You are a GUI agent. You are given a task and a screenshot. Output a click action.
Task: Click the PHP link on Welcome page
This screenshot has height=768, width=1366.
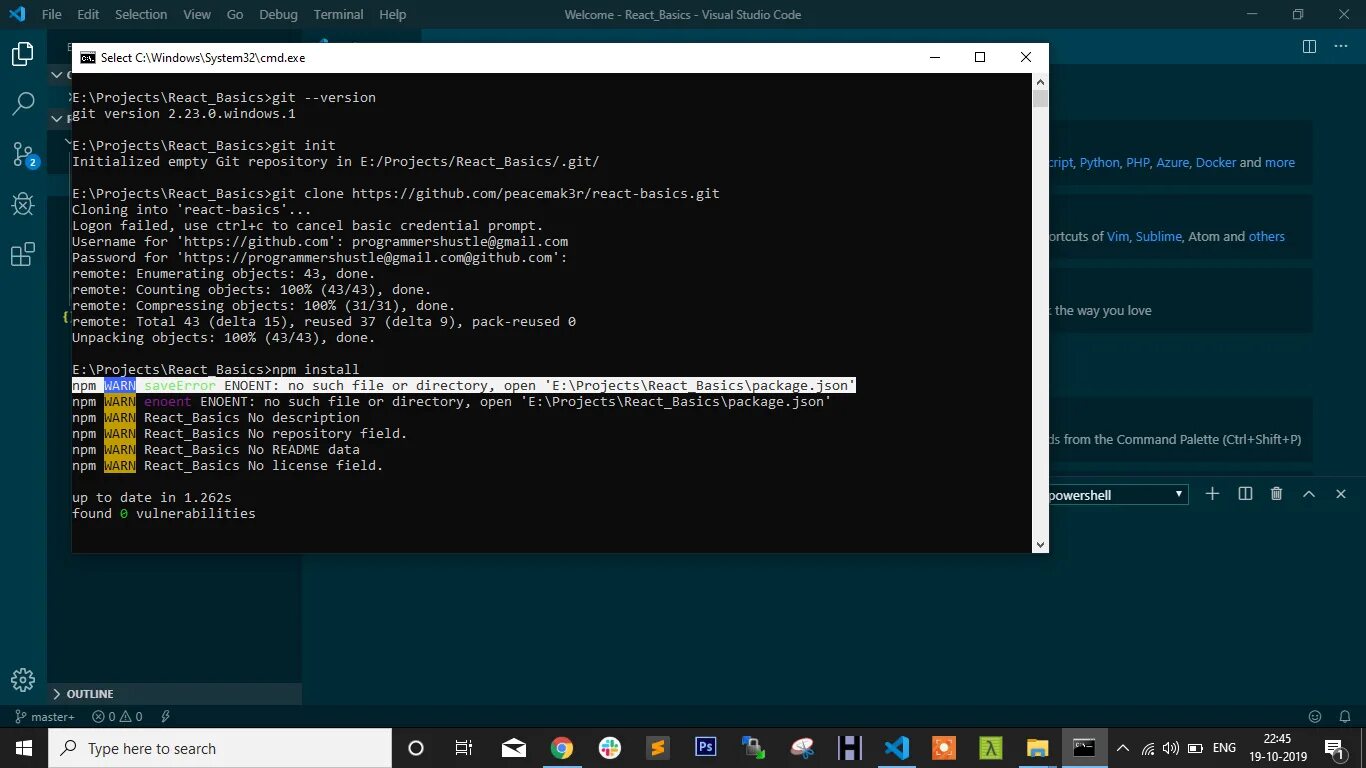(1138, 163)
